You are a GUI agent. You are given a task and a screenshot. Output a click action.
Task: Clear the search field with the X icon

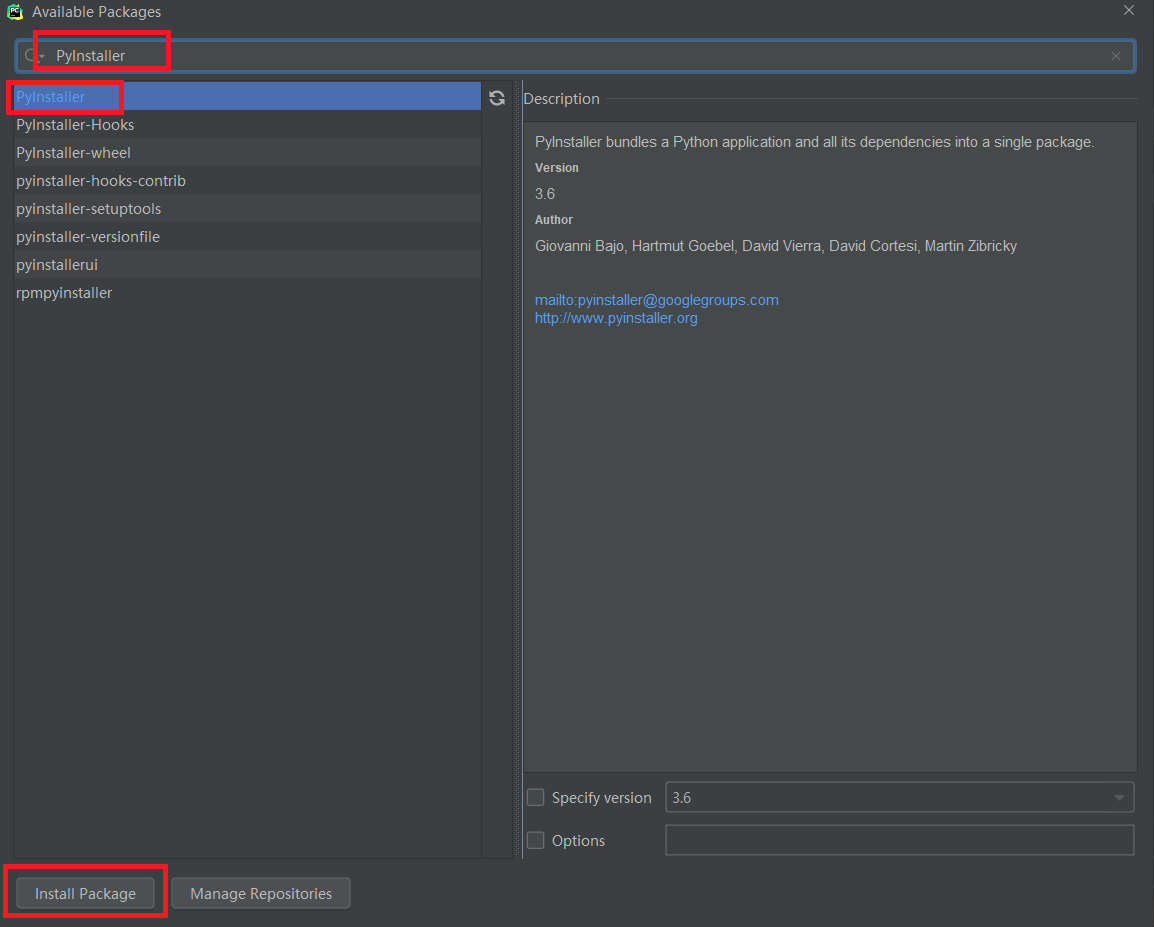[1116, 56]
